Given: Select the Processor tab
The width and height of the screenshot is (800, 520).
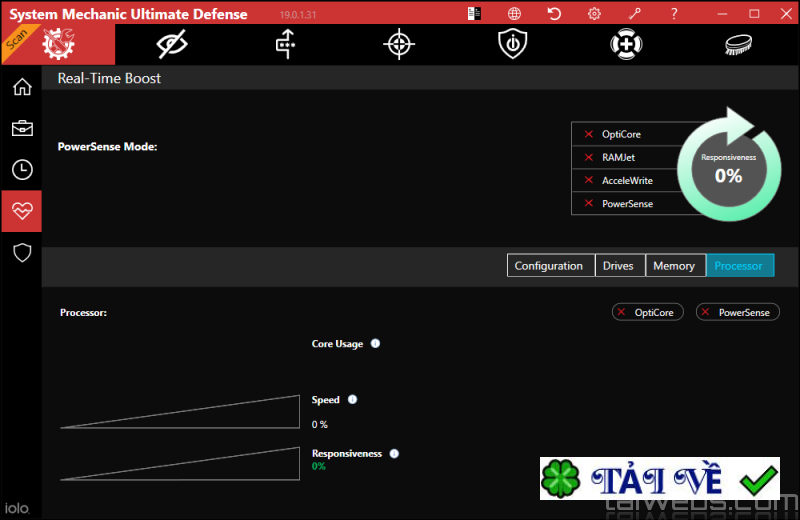Looking at the screenshot, I should [740, 265].
